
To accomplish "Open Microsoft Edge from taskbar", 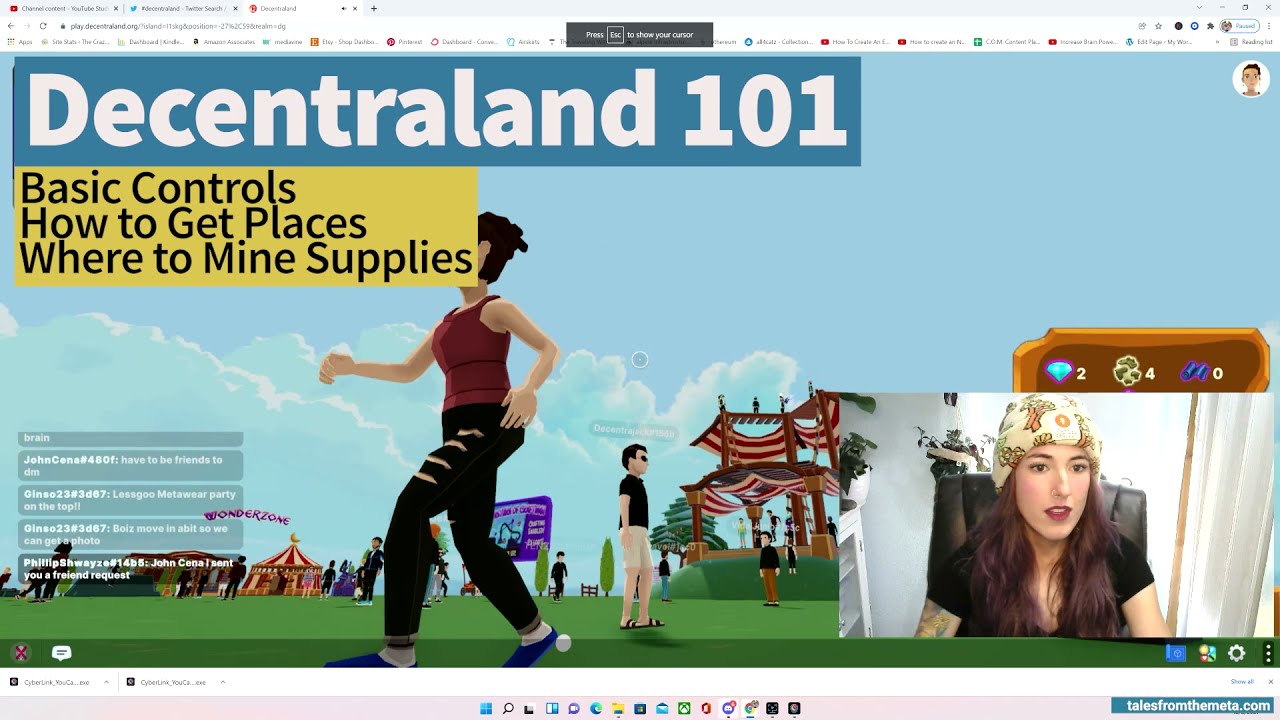I will (x=596, y=708).
